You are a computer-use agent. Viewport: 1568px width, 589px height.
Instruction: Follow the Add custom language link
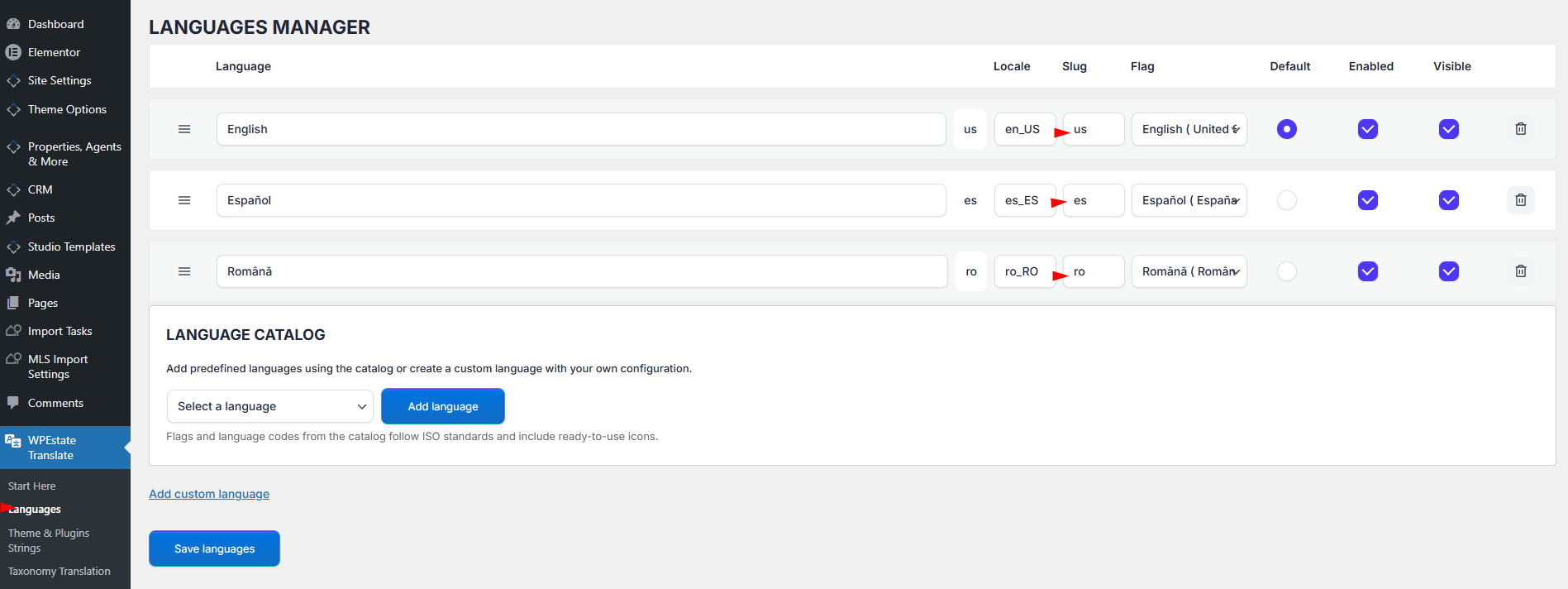[209, 494]
